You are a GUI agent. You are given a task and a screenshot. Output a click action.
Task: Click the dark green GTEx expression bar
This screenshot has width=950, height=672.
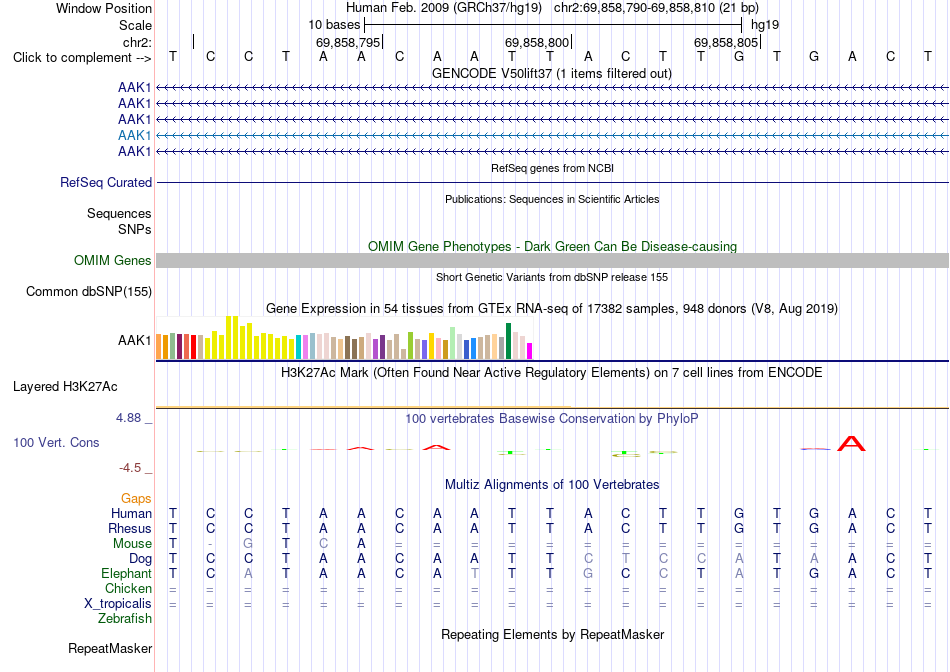click(x=509, y=341)
